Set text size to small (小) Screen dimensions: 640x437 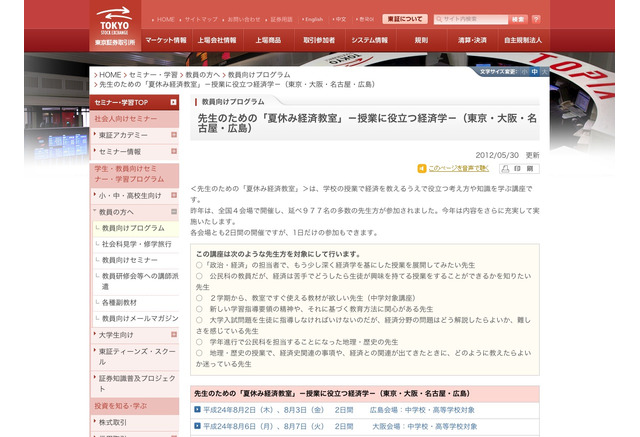point(522,72)
